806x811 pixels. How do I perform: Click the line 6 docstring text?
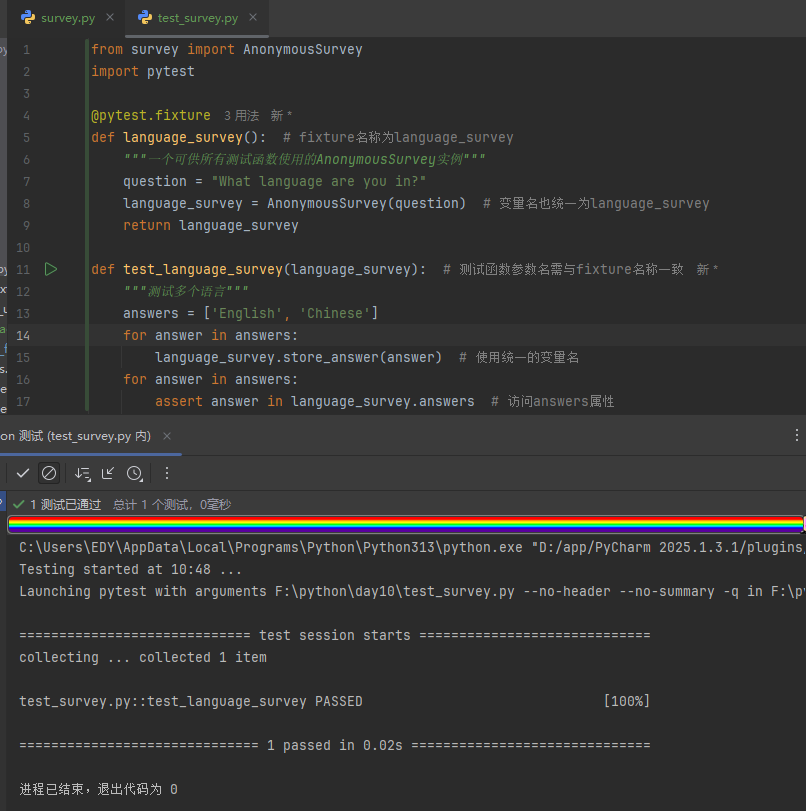(x=304, y=159)
